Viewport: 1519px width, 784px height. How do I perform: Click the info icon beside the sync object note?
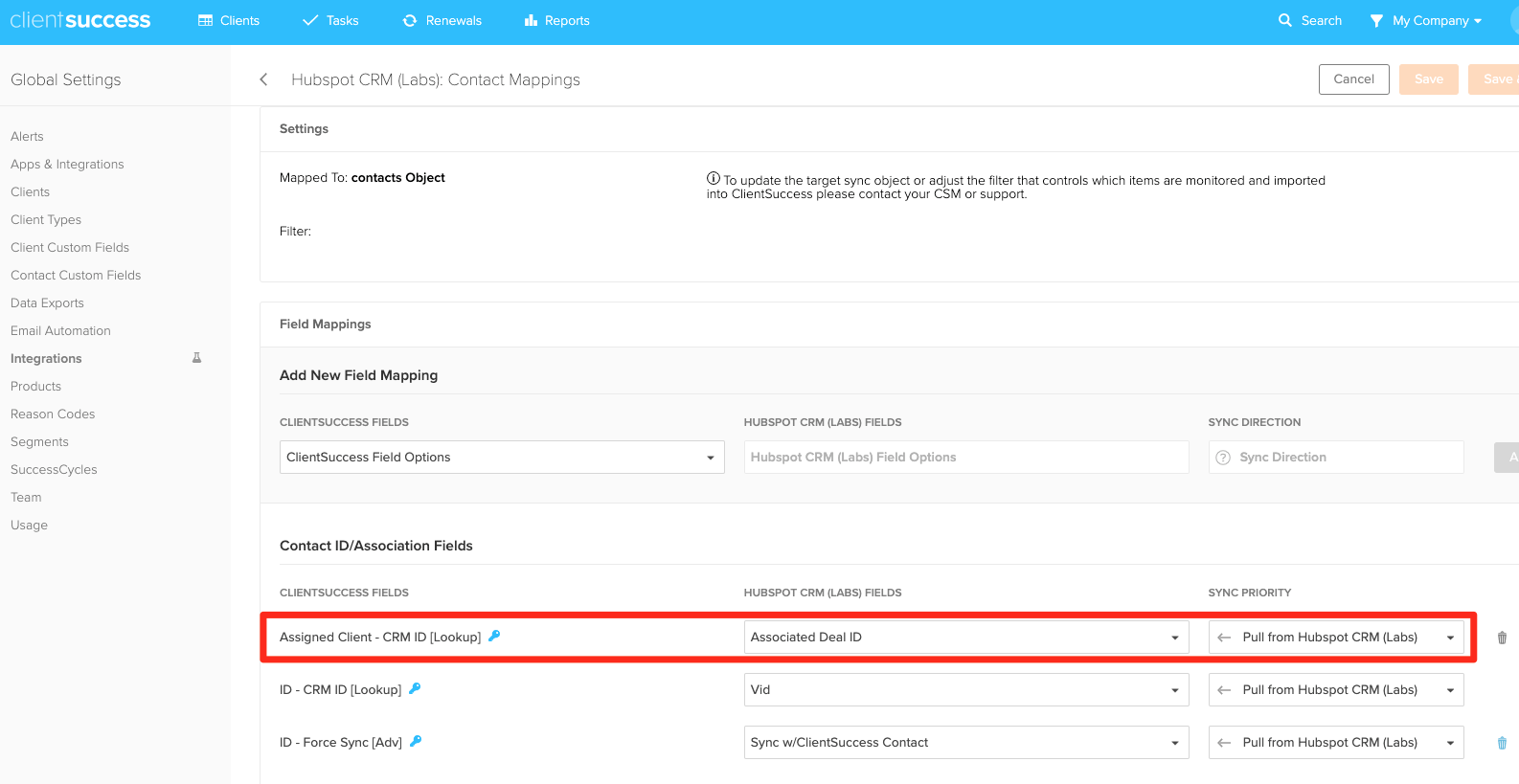click(714, 178)
